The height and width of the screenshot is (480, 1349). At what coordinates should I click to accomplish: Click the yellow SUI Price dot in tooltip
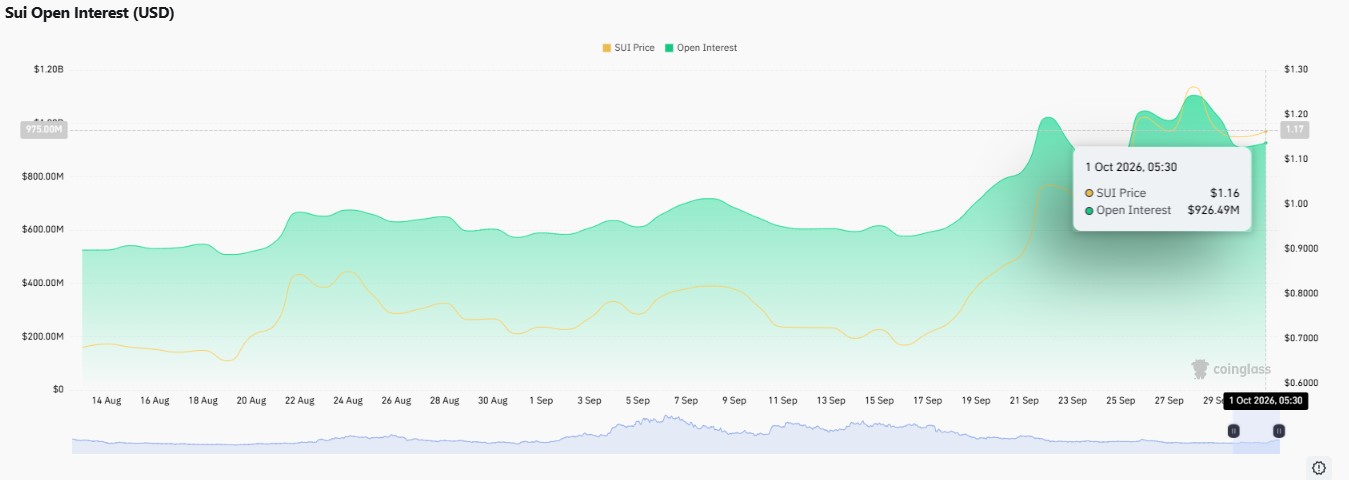[x=1089, y=193]
